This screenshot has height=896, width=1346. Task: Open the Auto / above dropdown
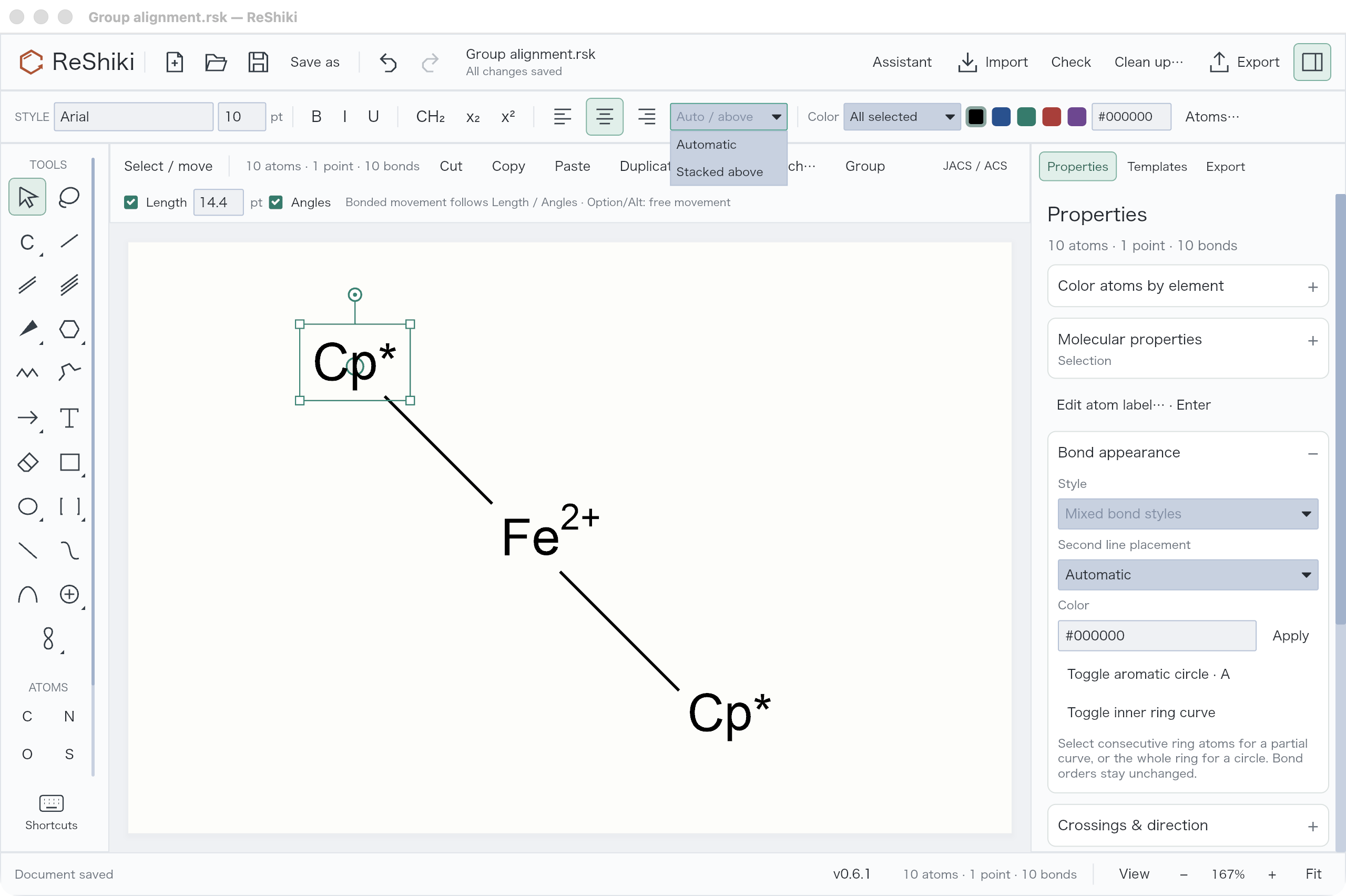pyautogui.click(x=728, y=117)
